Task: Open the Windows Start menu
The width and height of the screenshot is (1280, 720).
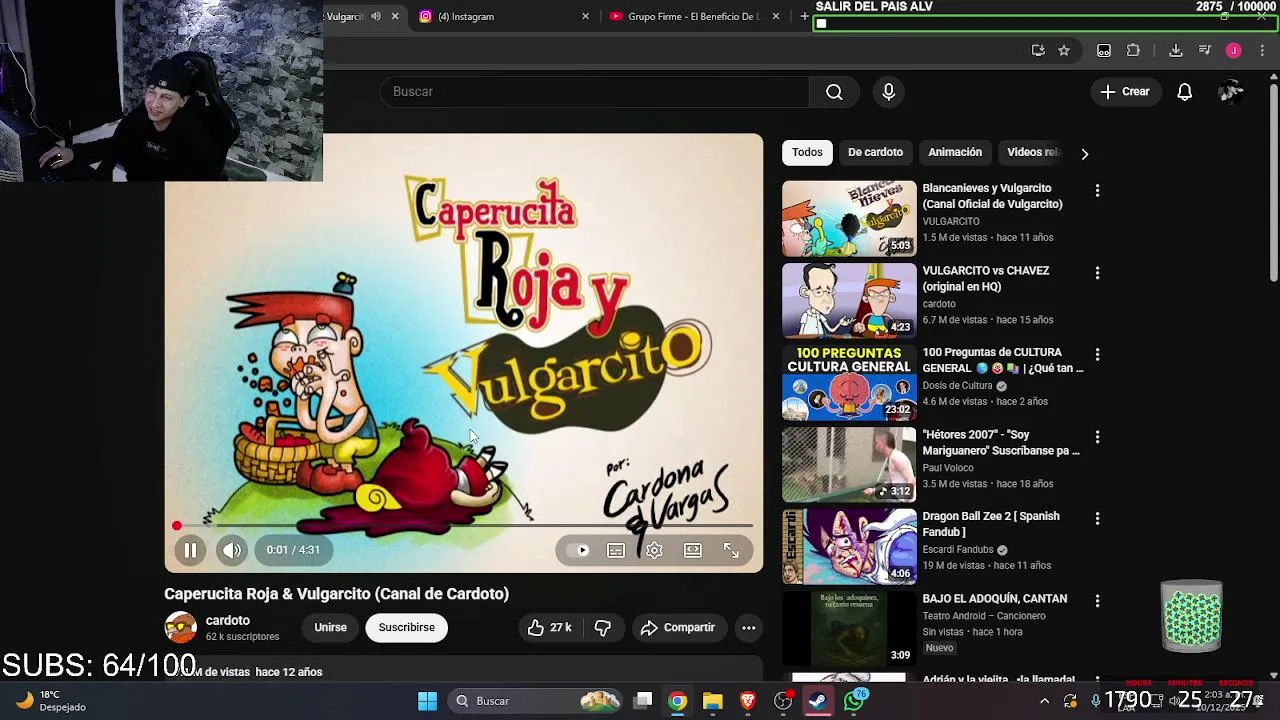Action: 427,701
